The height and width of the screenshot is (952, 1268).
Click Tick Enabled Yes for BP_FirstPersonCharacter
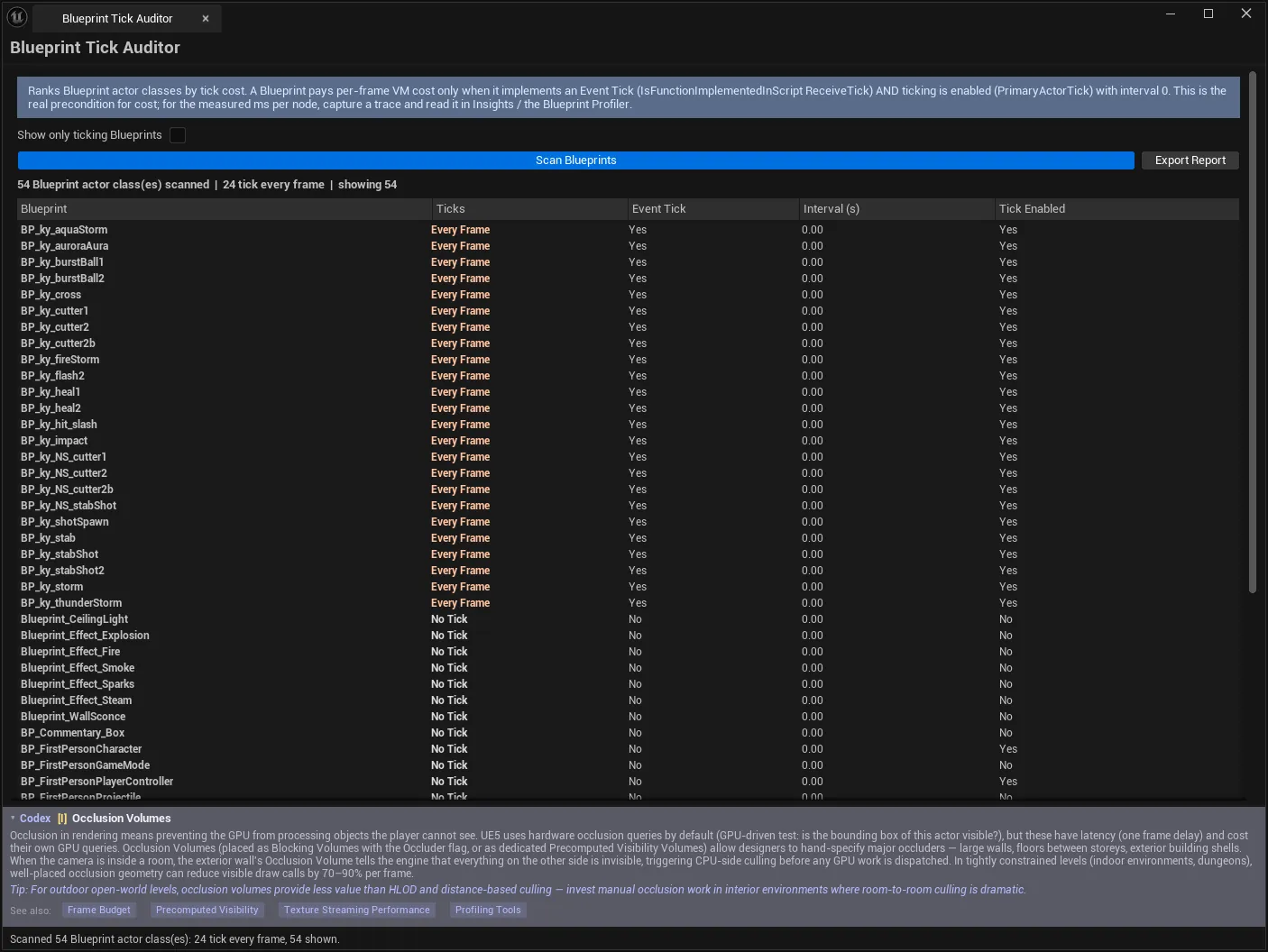pos(1008,749)
